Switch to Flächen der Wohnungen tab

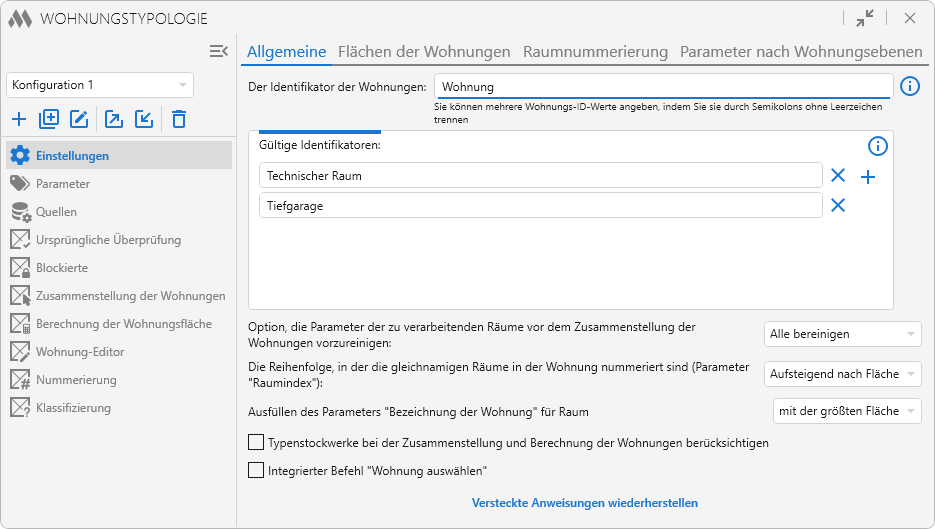[x=424, y=52]
